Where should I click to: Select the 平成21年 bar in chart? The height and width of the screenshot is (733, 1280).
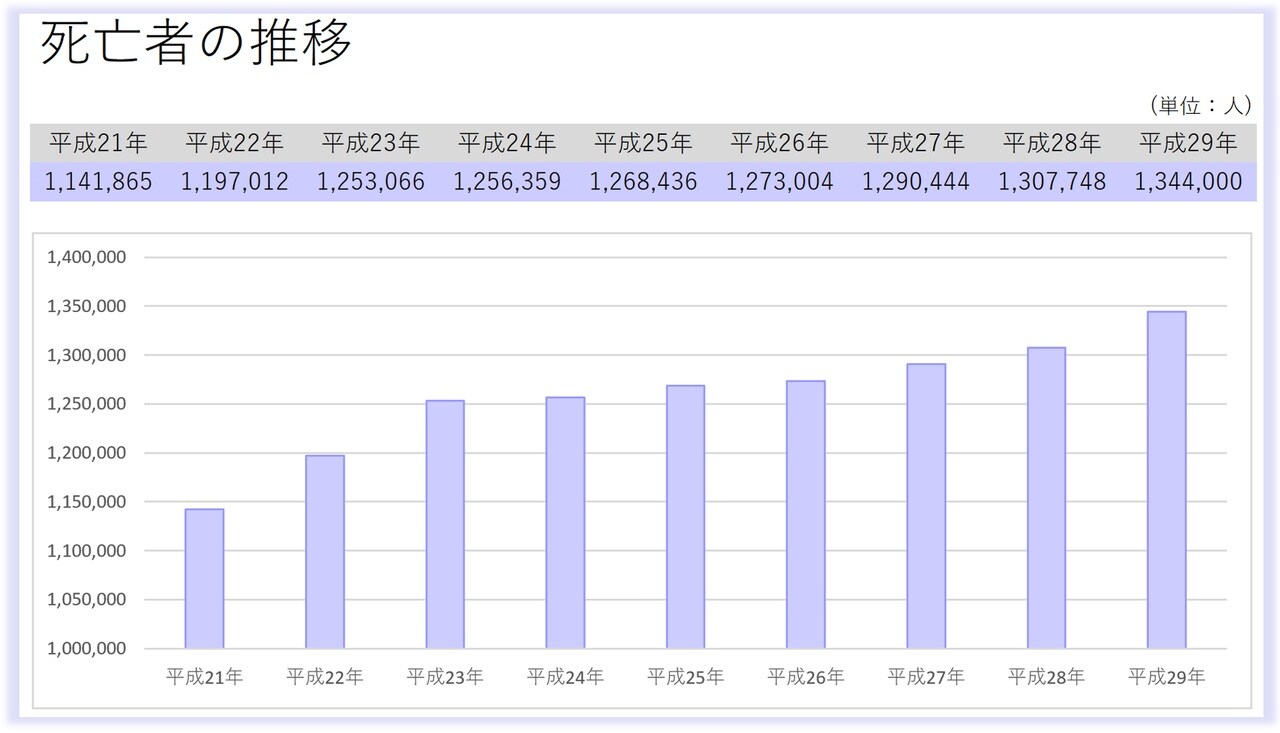204,579
